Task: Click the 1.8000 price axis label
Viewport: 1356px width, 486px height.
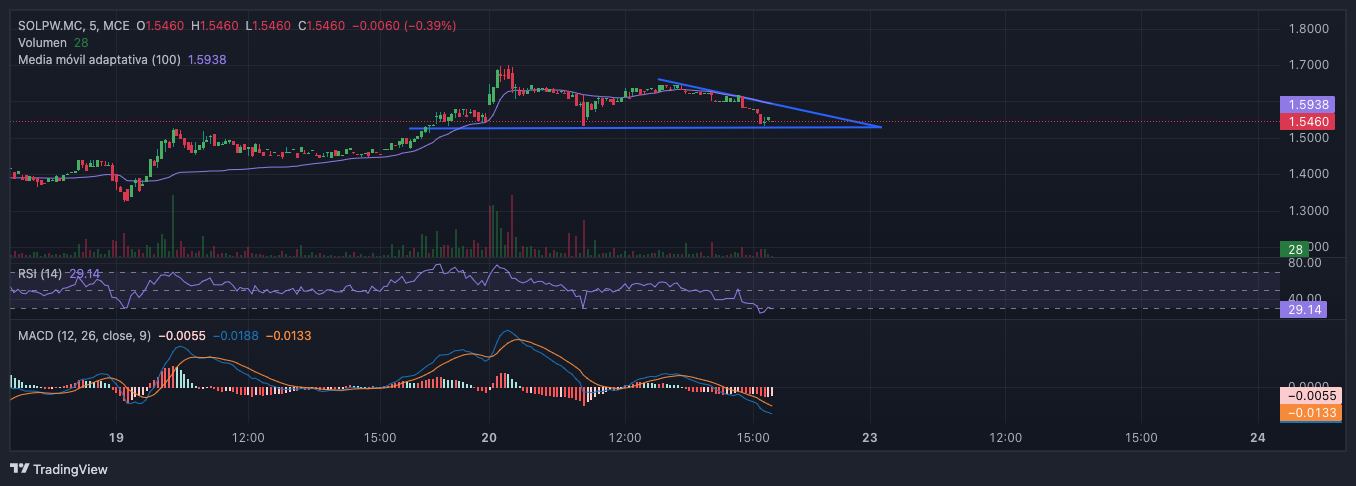Action: point(1310,28)
